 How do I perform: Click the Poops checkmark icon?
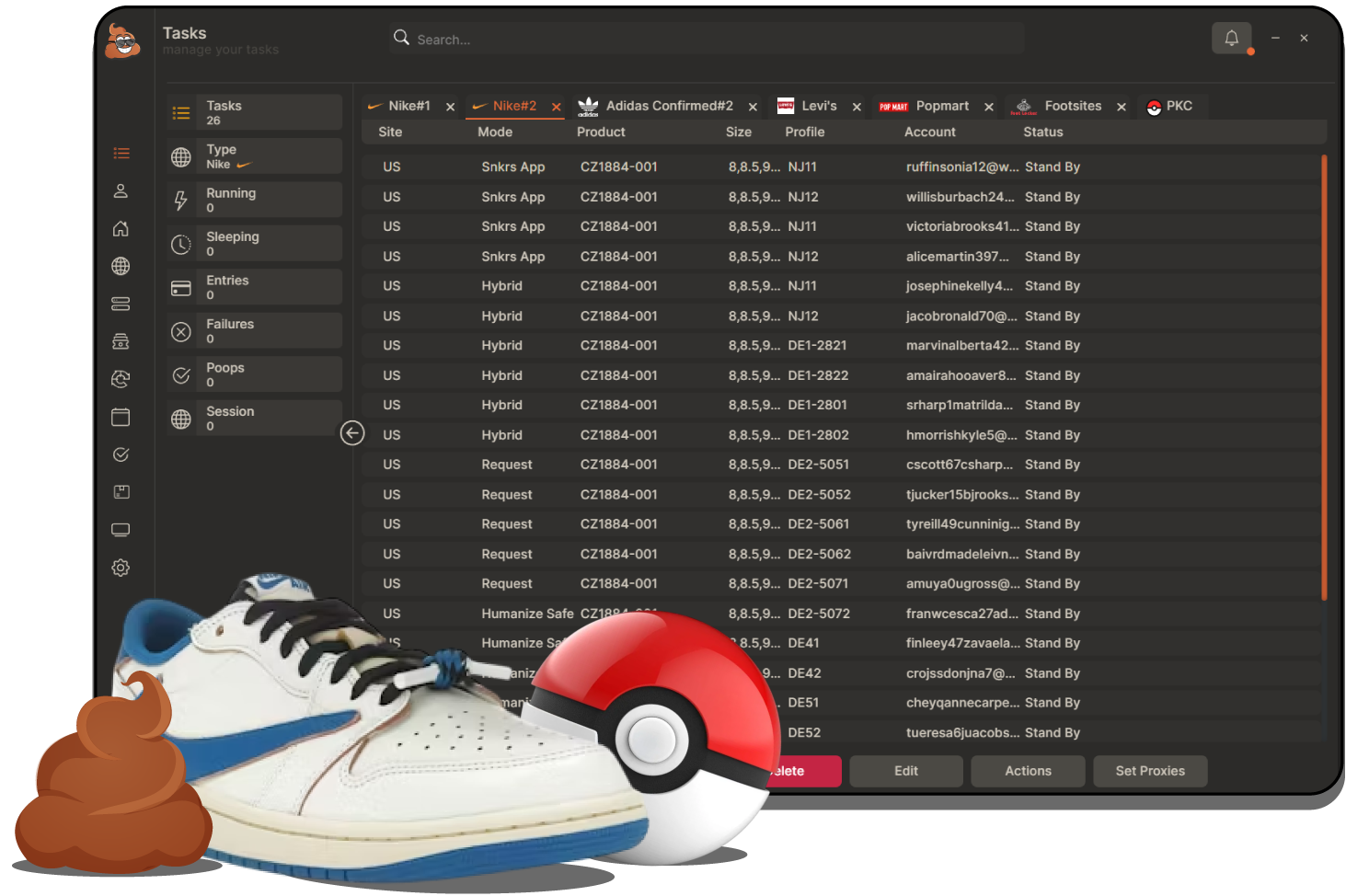click(181, 375)
